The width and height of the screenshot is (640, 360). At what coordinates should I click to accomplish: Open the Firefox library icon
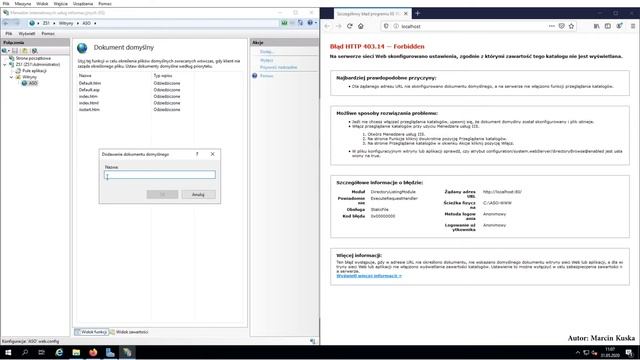coord(597,26)
